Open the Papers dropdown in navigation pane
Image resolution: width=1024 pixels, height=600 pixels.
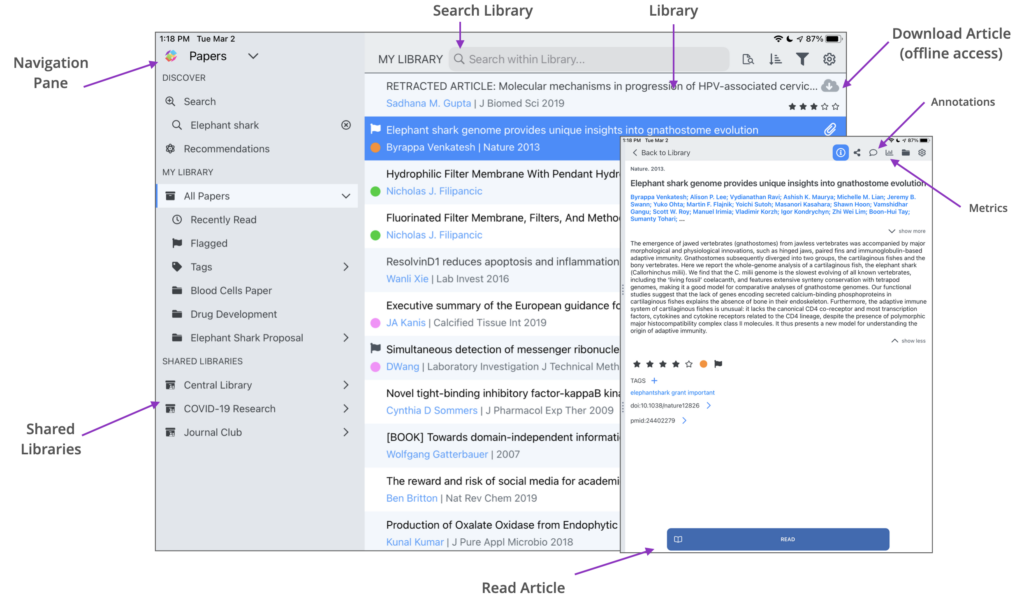point(253,57)
